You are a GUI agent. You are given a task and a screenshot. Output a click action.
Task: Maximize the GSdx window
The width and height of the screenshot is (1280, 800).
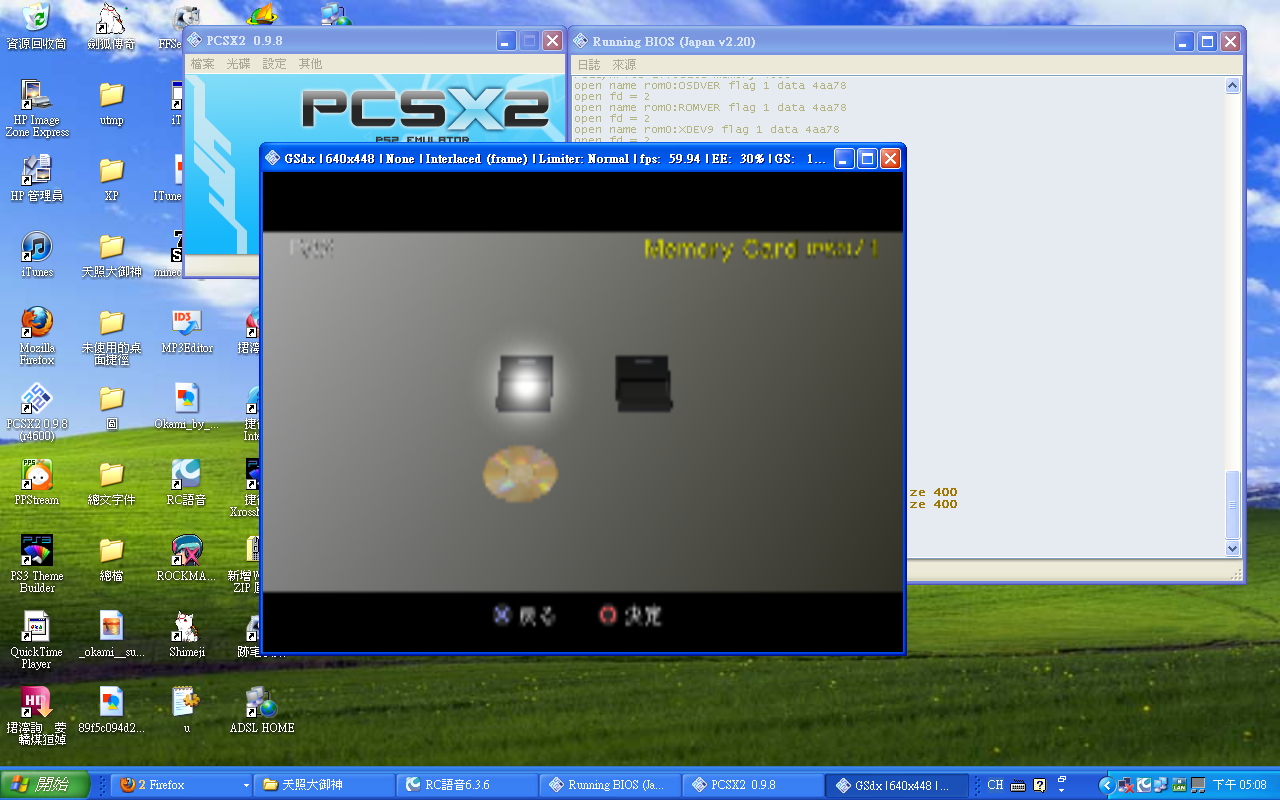pyautogui.click(x=867, y=158)
